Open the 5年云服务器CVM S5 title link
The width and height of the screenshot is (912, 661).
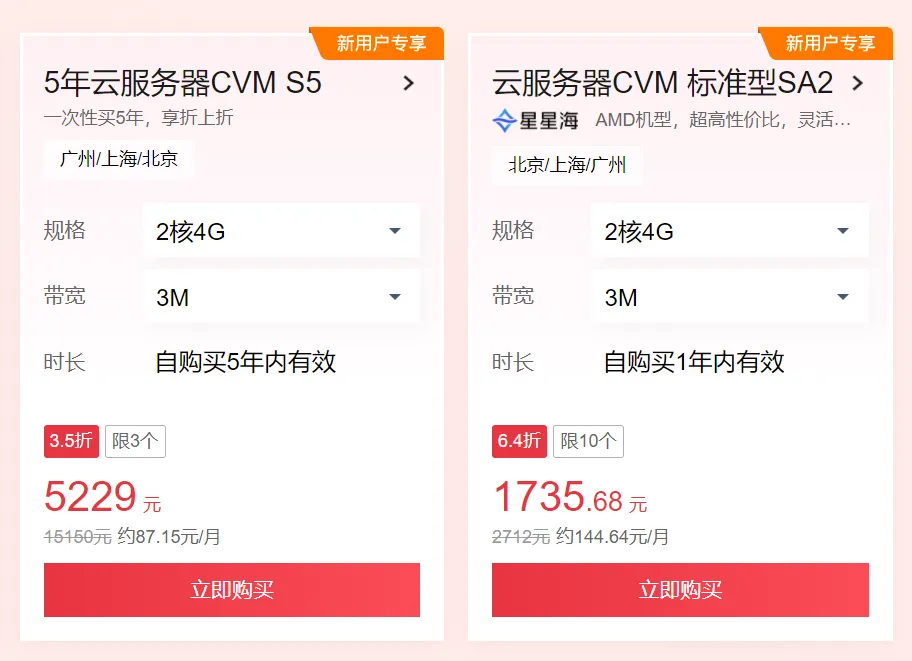[183, 83]
